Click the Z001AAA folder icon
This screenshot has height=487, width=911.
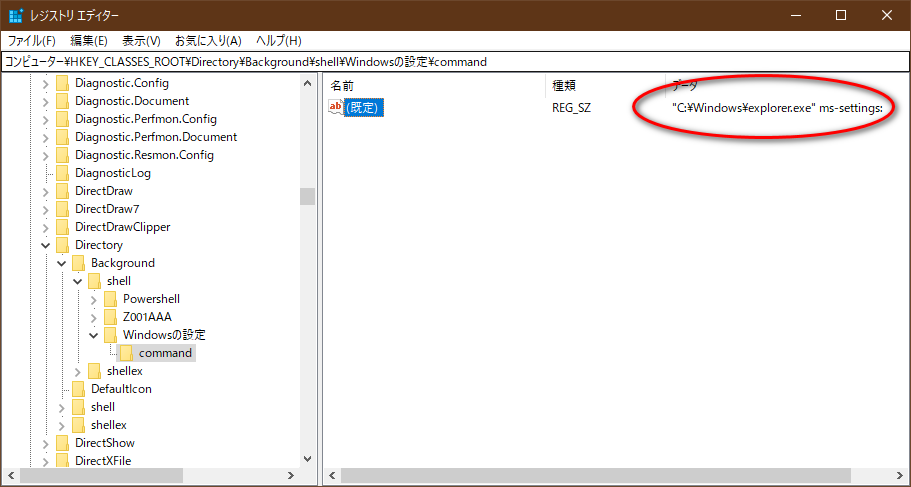pyautogui.click(x=111, y=317)
